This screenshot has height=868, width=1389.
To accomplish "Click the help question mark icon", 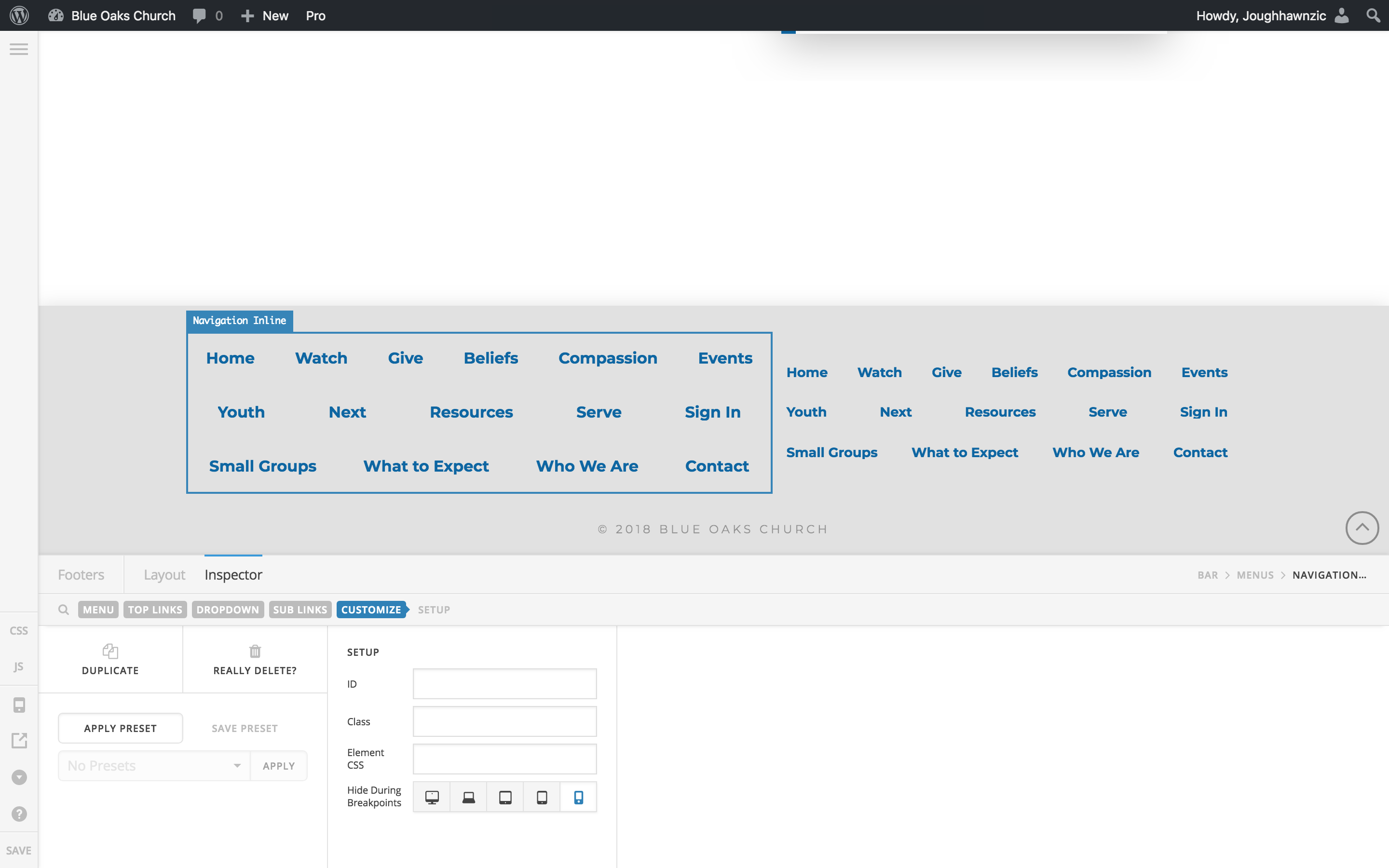I will pyautogui.click(x=19, y=814).
